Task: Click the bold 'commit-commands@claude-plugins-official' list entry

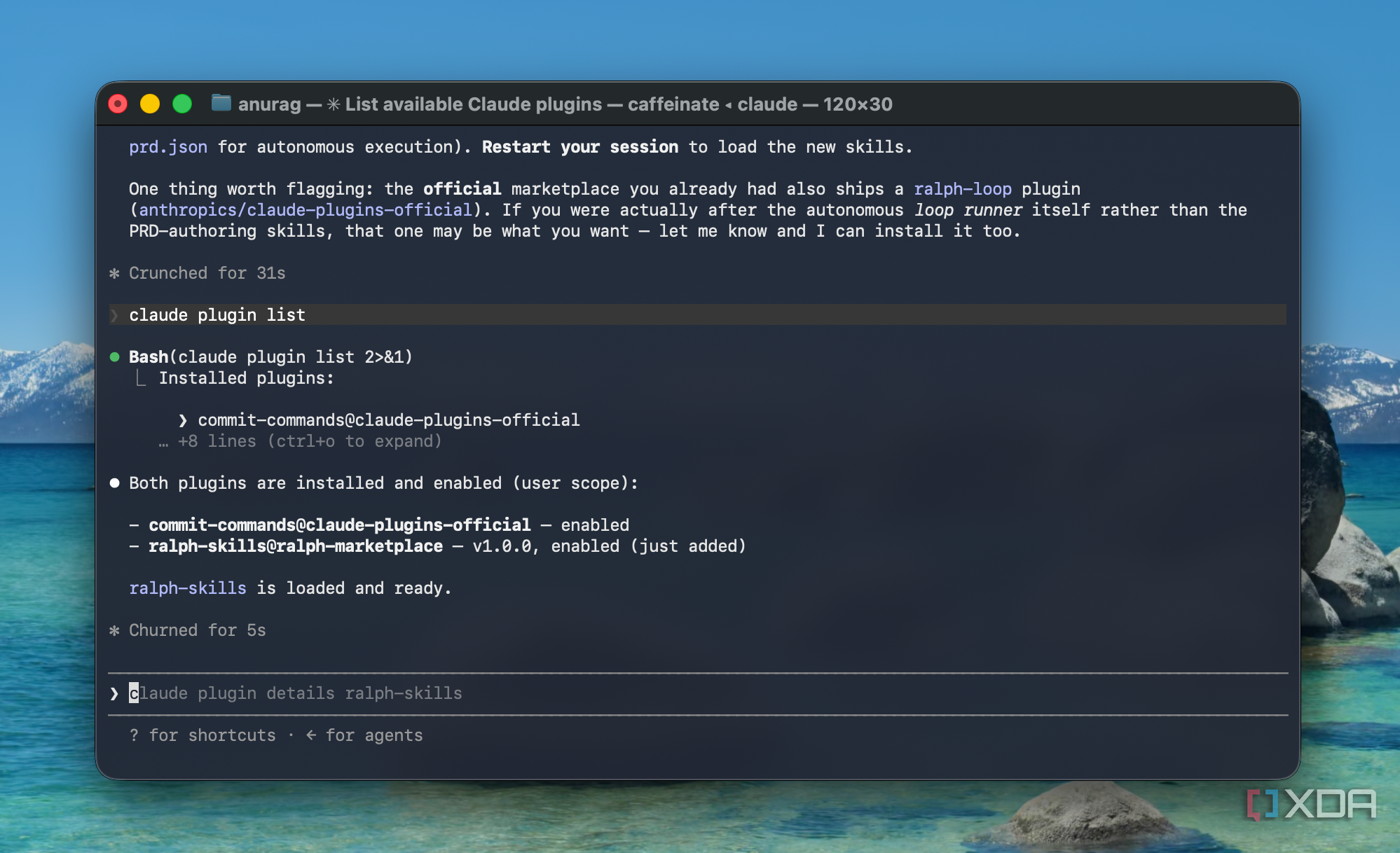Action: (x=340, y=525)
